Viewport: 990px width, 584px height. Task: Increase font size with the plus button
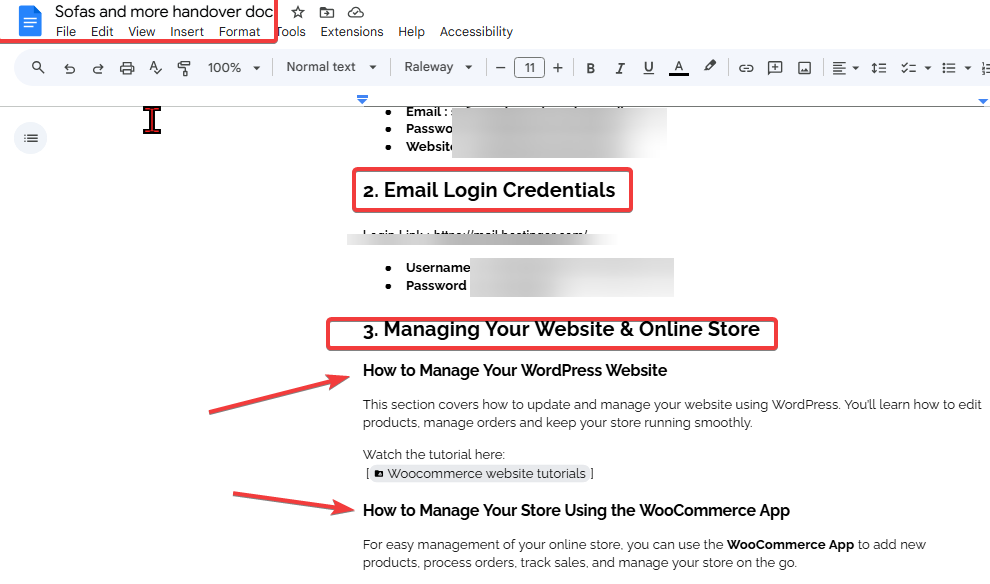[x=558, y=68]
